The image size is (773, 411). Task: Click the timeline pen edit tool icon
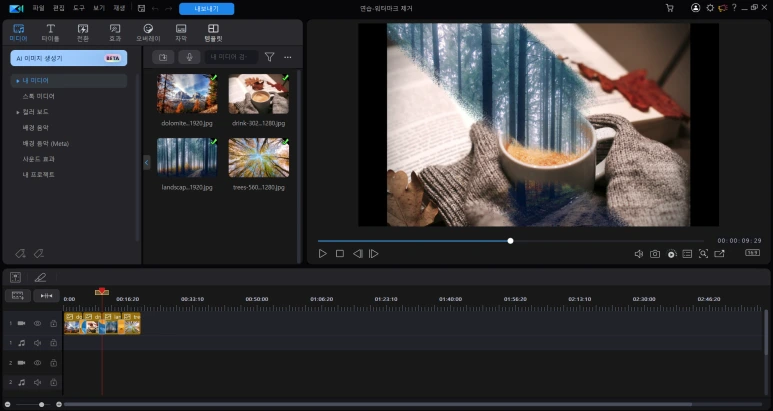tap(40, 277)
